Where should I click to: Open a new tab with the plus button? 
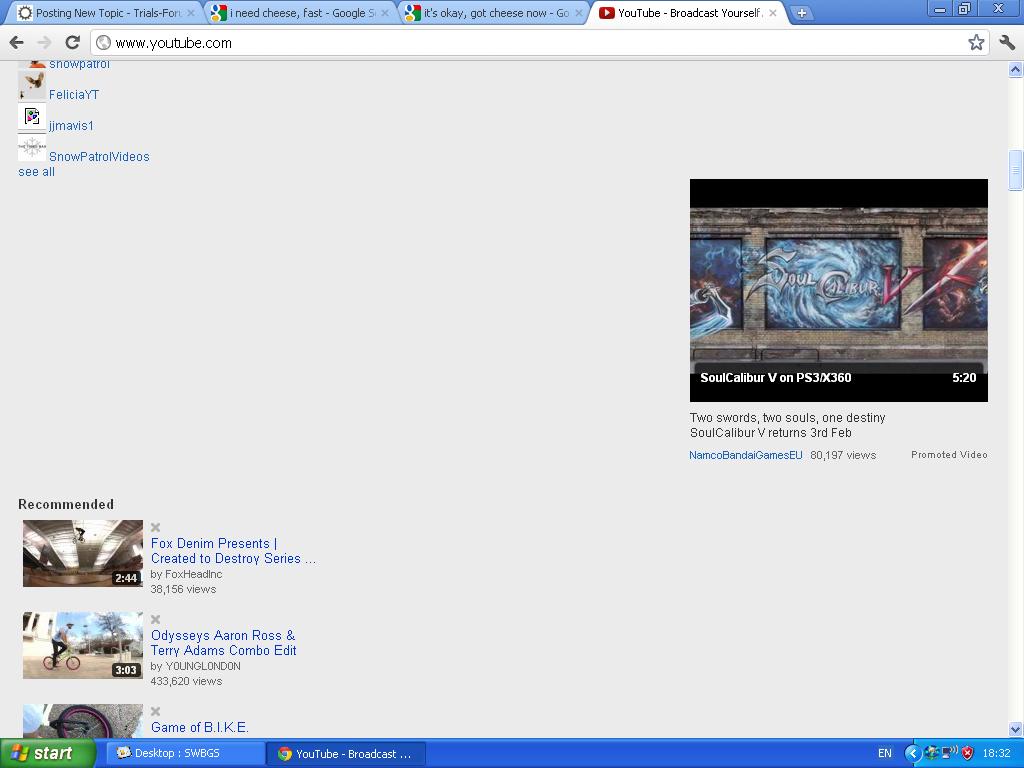click(x=801, y=12)
